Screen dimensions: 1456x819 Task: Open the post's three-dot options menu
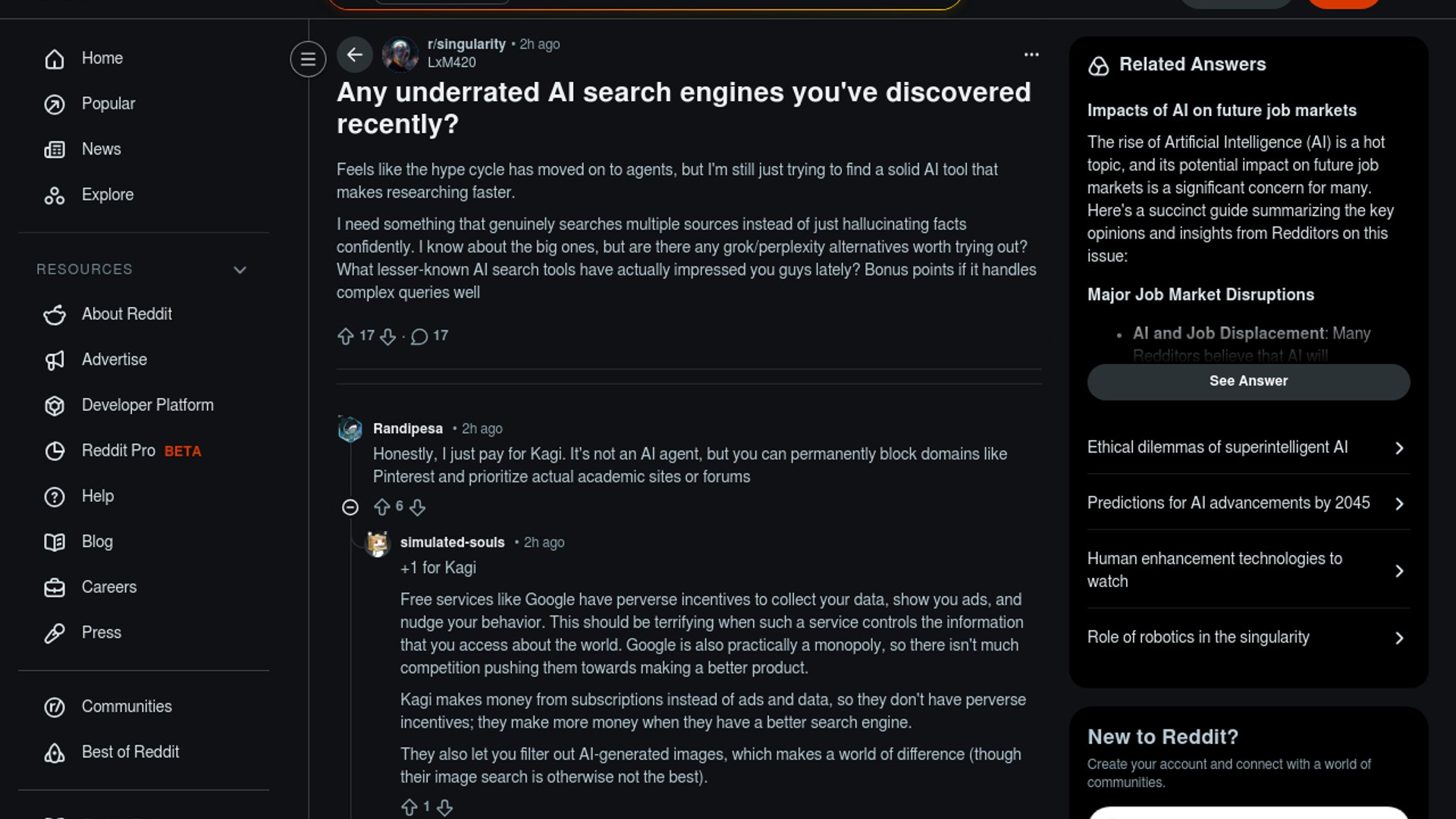point(1031,55)
